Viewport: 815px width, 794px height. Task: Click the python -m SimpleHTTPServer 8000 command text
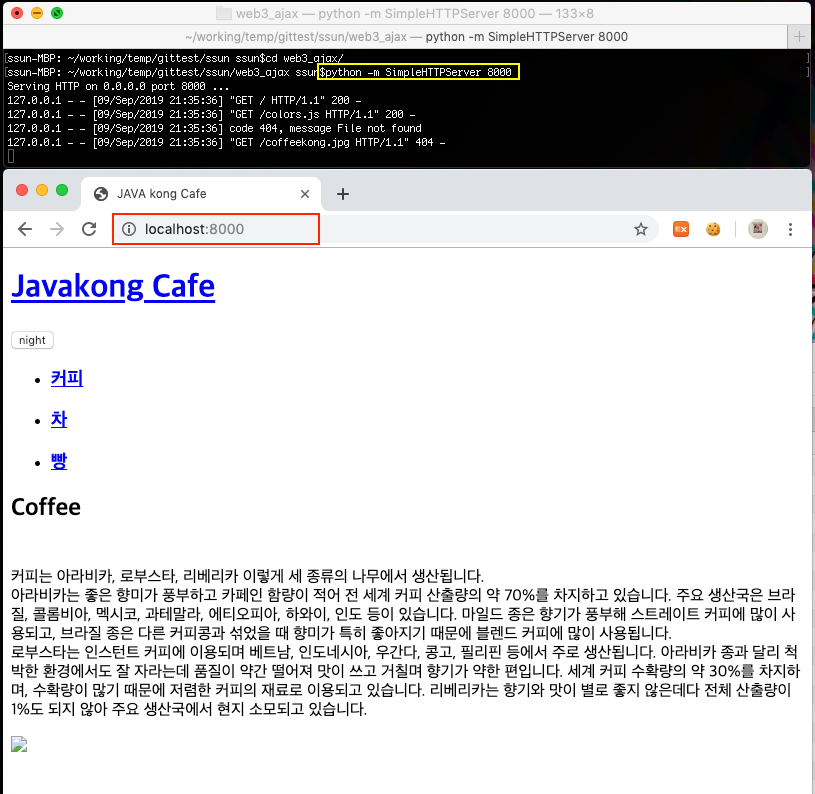tap(418, 72)
